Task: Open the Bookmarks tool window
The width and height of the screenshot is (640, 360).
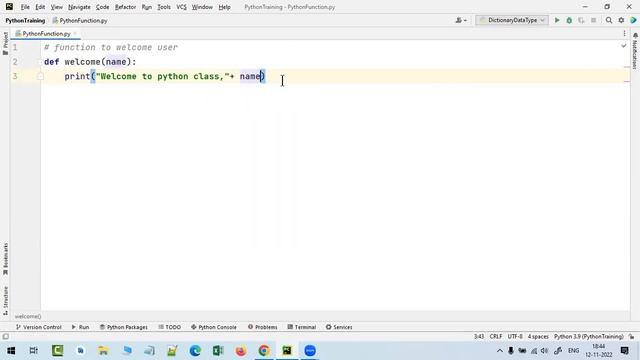Action: (5, 259)
